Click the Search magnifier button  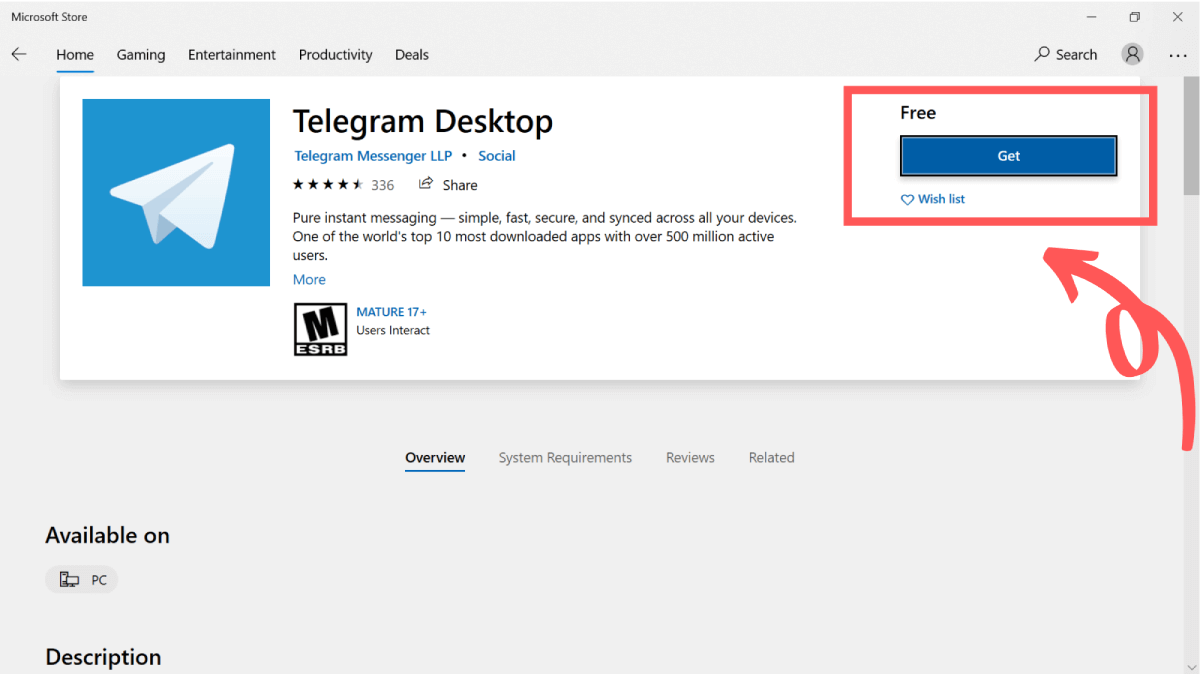tap(1066, 54)
